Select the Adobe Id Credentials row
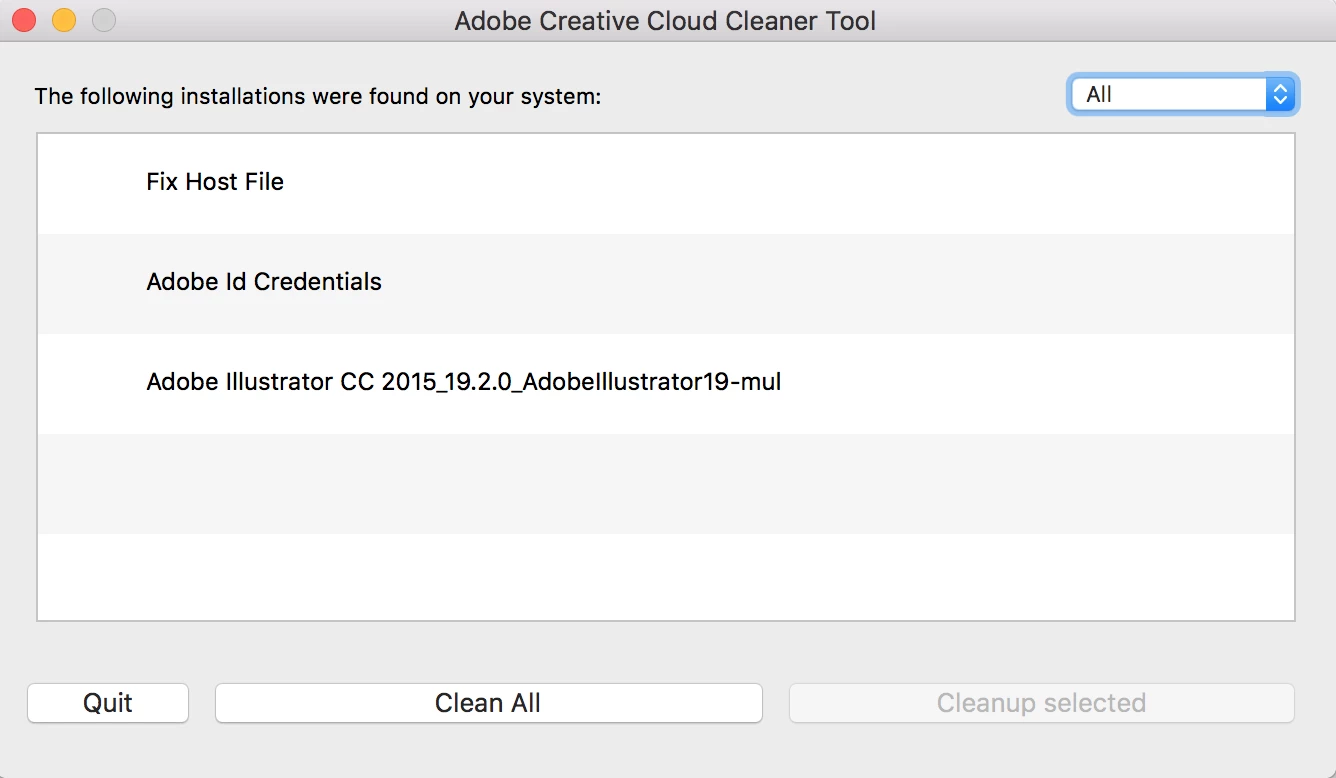Screen dimensions: 1336x778 (x=264, y=282)
